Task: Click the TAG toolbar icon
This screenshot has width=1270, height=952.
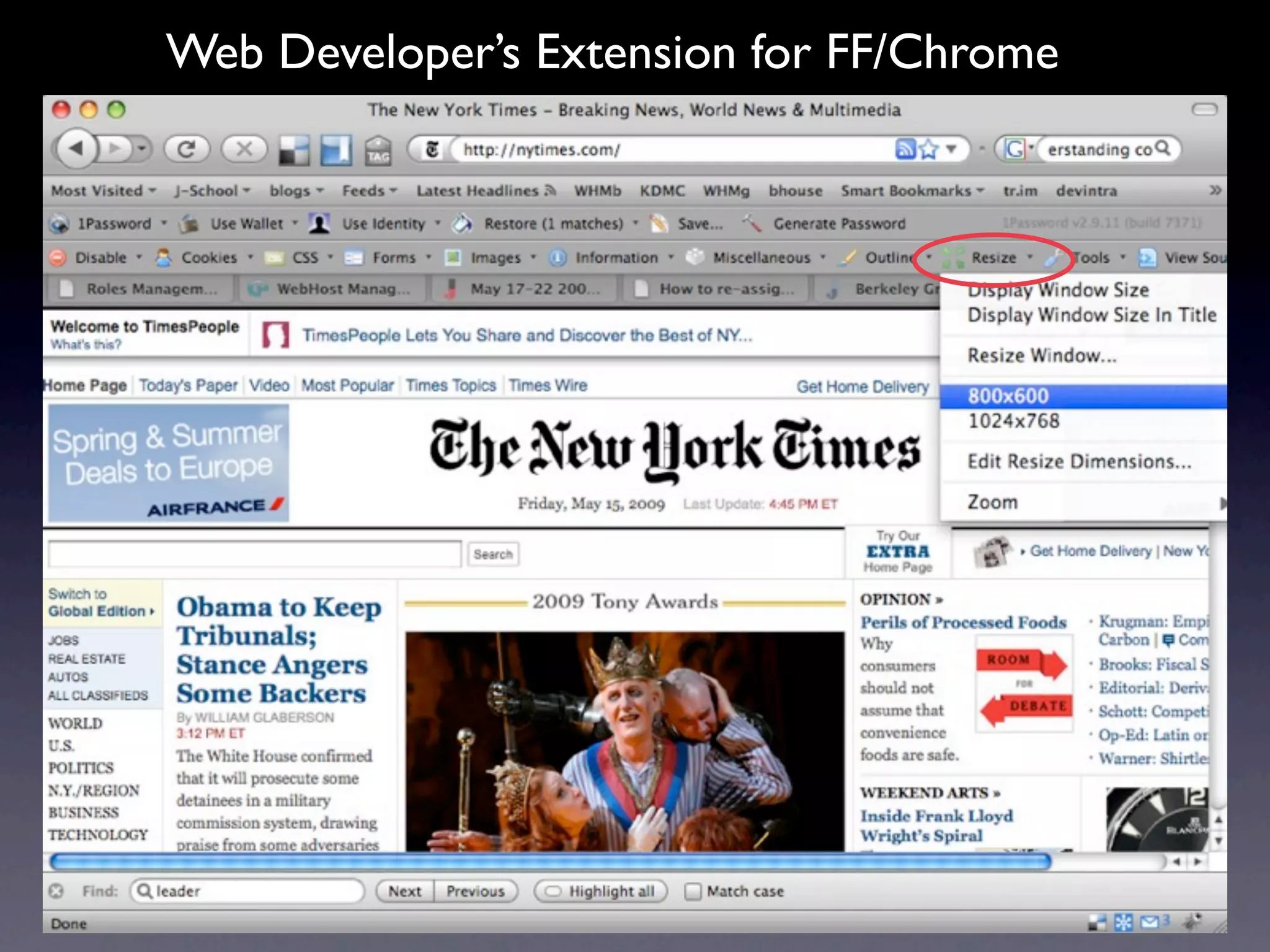Action: [x=378, y=151]
